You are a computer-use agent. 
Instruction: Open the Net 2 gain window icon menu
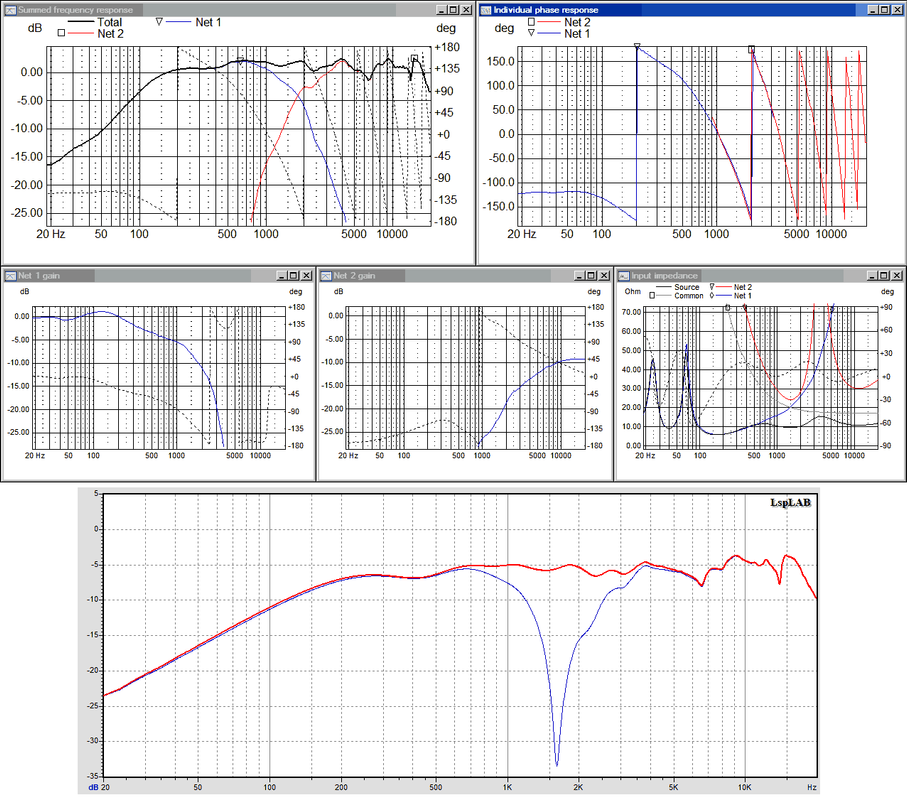coord(326,276)
